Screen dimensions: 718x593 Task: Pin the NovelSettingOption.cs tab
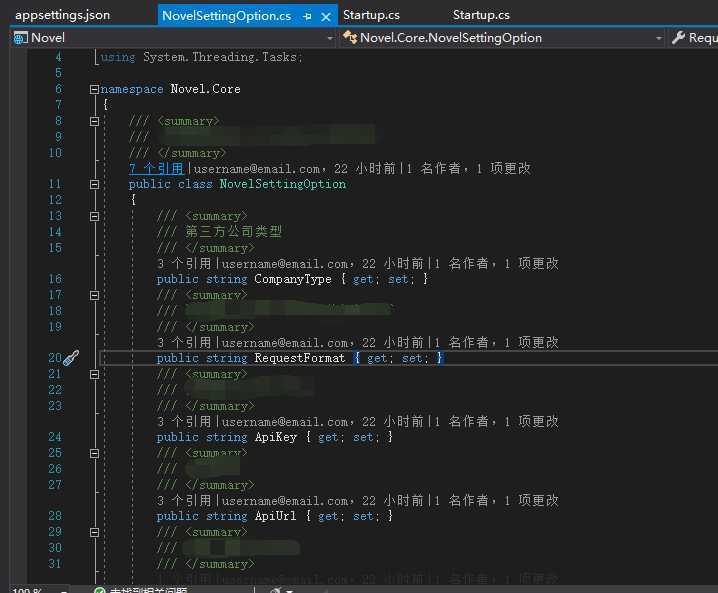pyautogui.click(x=307, y=16)
